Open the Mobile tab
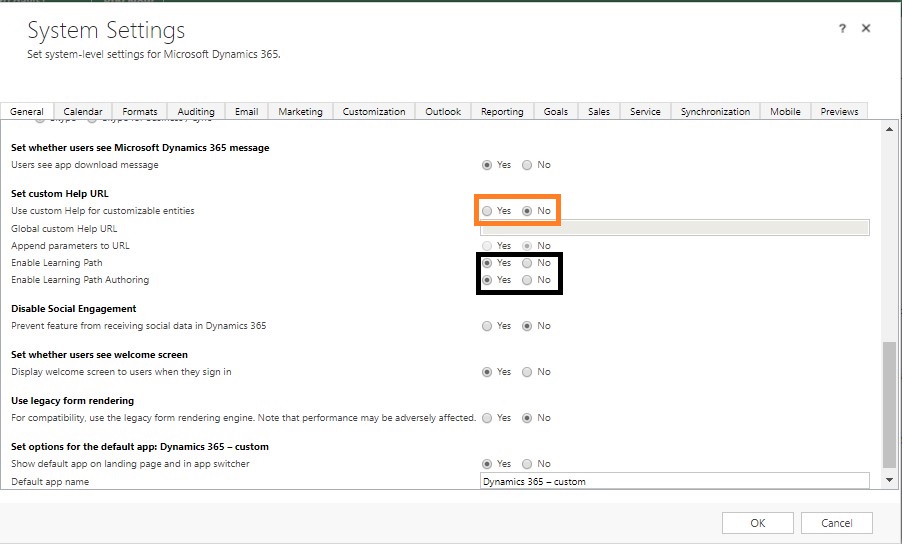 [785, 111]
